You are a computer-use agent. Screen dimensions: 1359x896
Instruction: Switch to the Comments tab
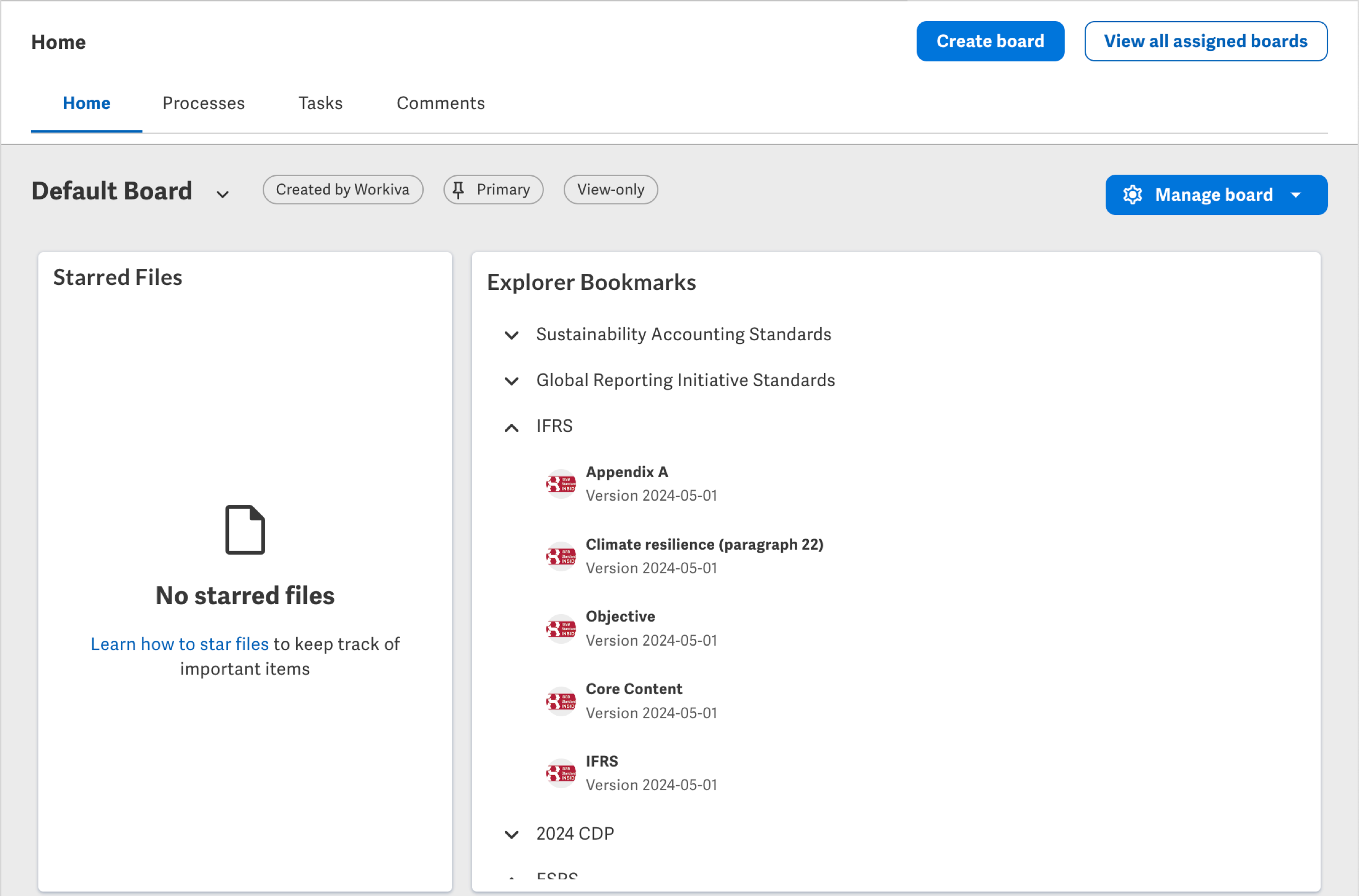coord(440,103)
